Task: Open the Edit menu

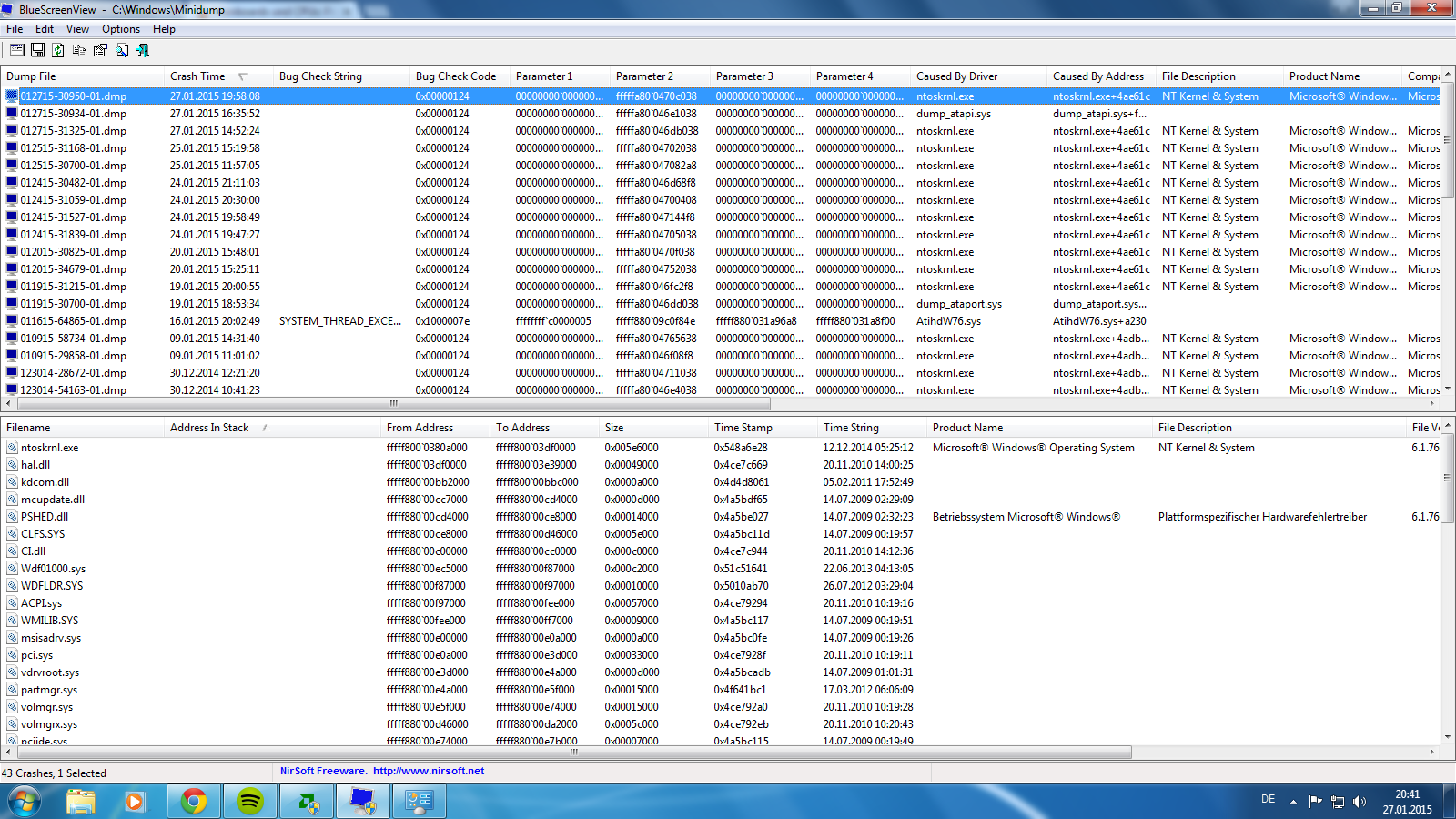Action: (x=45, y=29)
